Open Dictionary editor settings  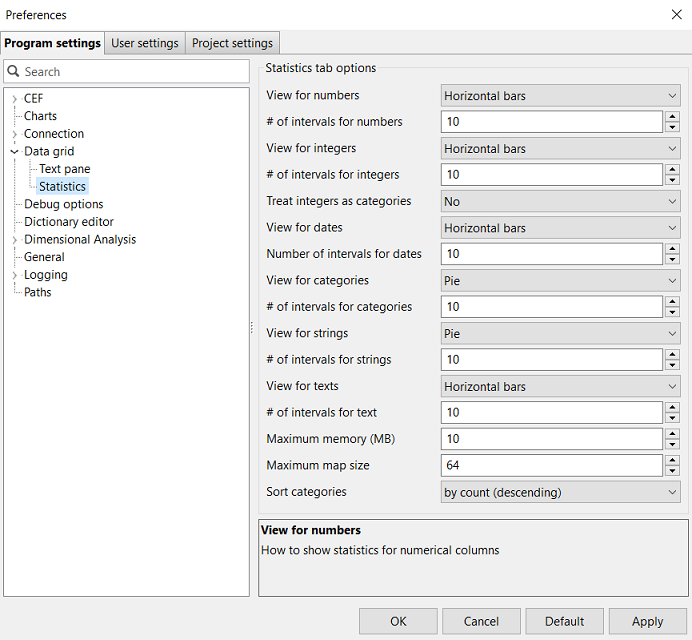[x=69, y=222]
